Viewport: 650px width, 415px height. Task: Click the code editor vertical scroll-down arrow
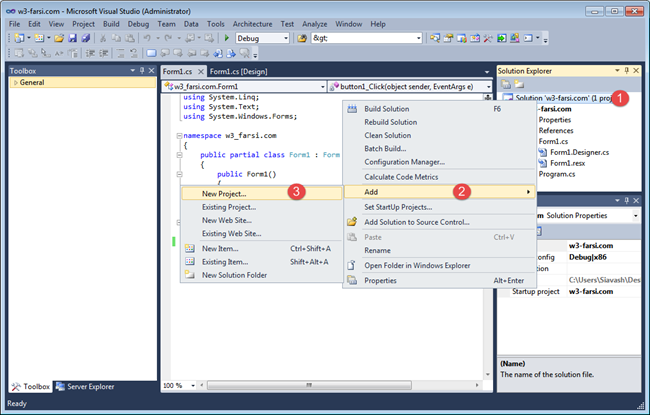coord(488,375)
